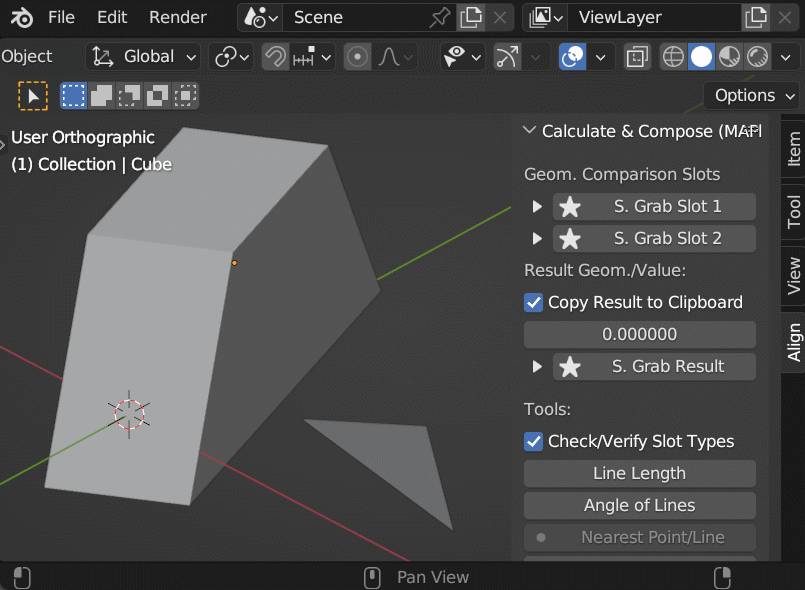
Task: Uncheck Copy Result to Clipboard
Action: pos(533,302)
